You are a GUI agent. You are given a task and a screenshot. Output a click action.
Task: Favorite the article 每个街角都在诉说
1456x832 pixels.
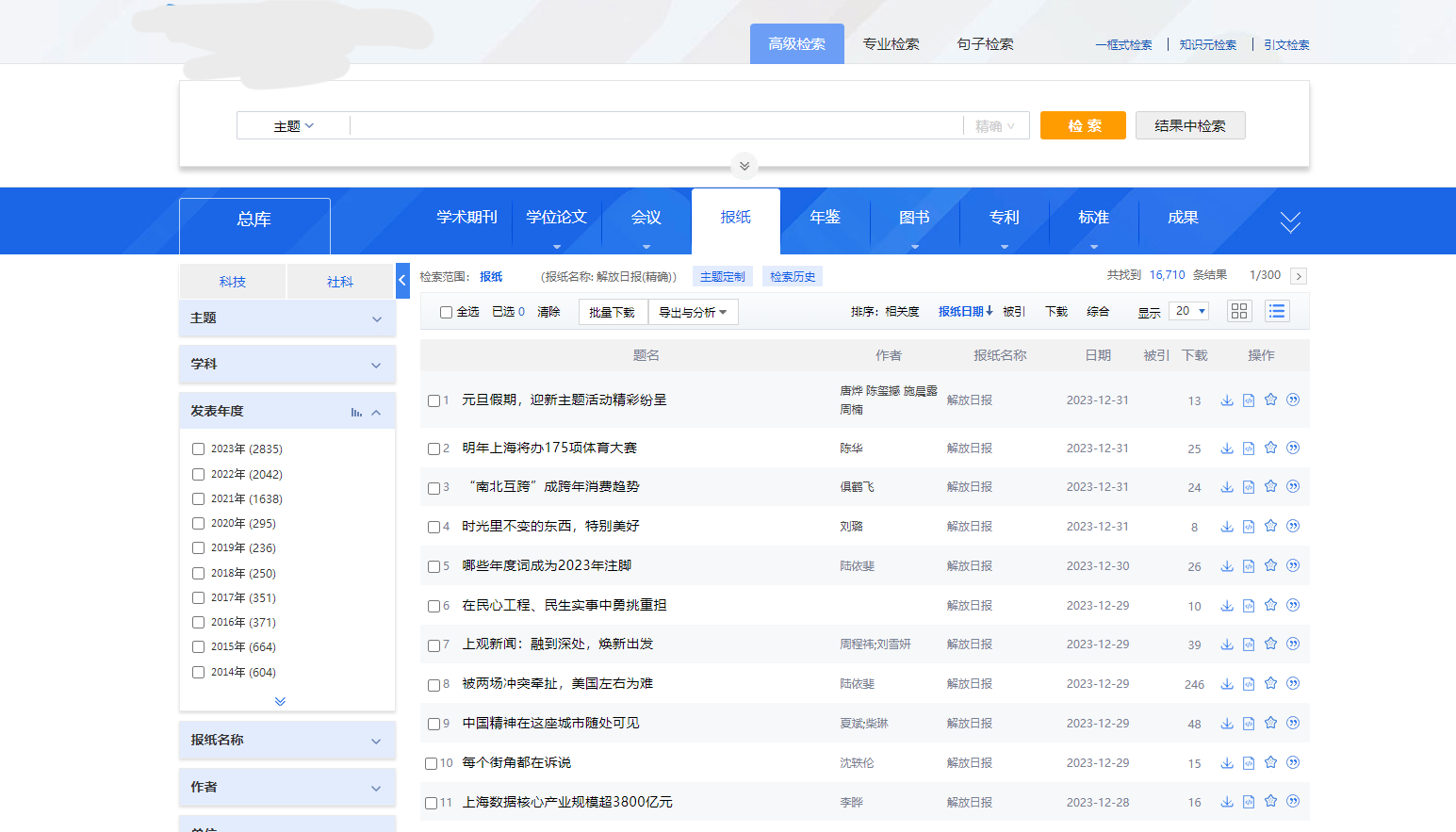(1270, 762)
